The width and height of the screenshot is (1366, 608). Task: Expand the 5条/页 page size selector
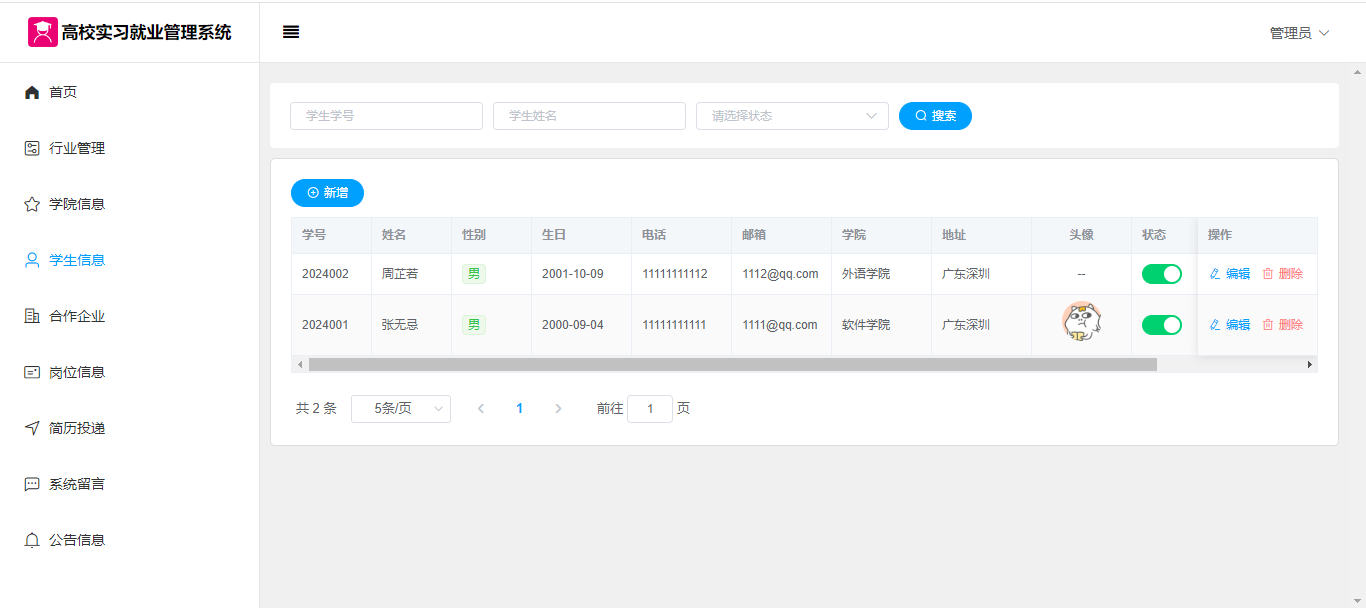tap(400, 409)
